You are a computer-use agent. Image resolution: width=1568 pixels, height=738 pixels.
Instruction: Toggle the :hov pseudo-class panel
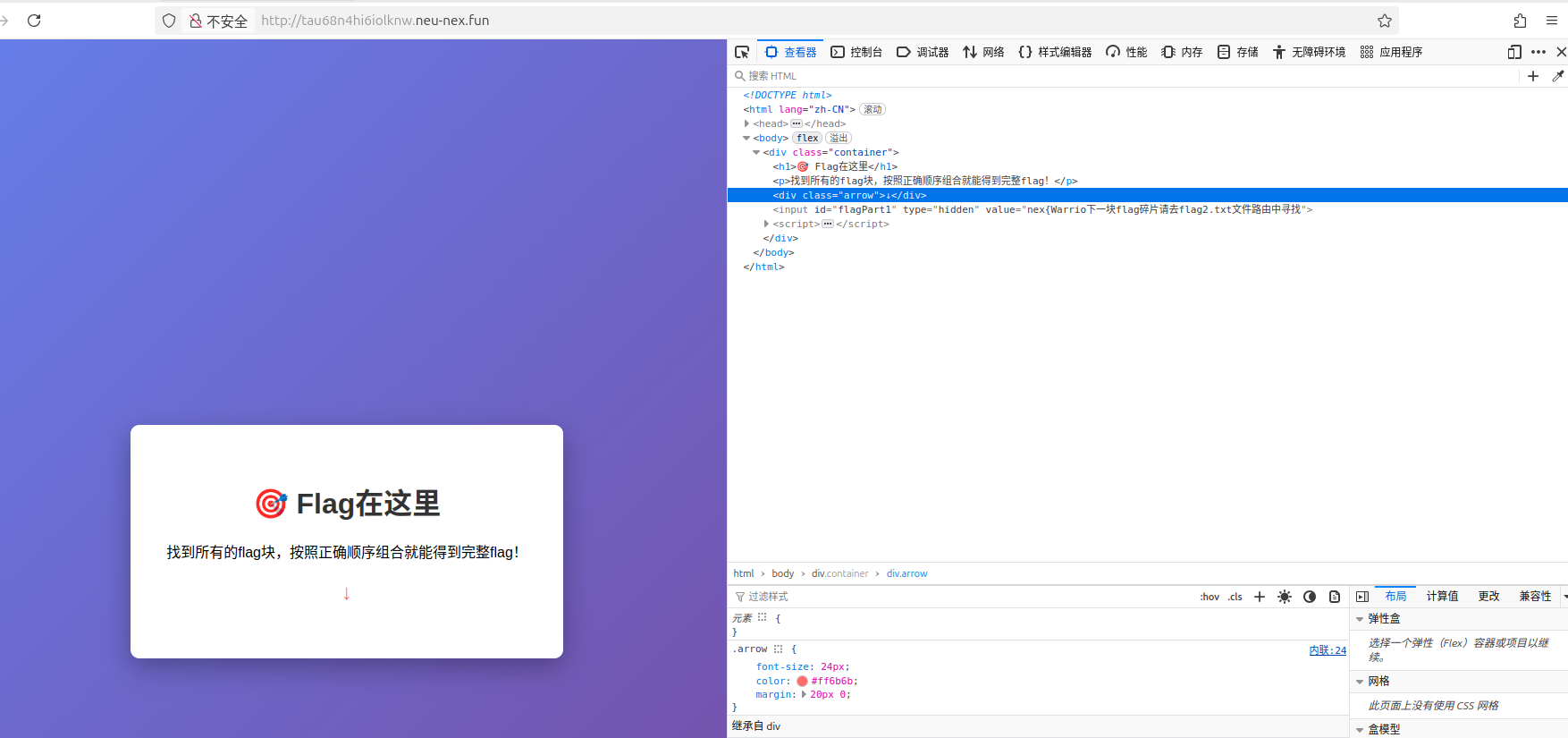[x=1210, y=597]
